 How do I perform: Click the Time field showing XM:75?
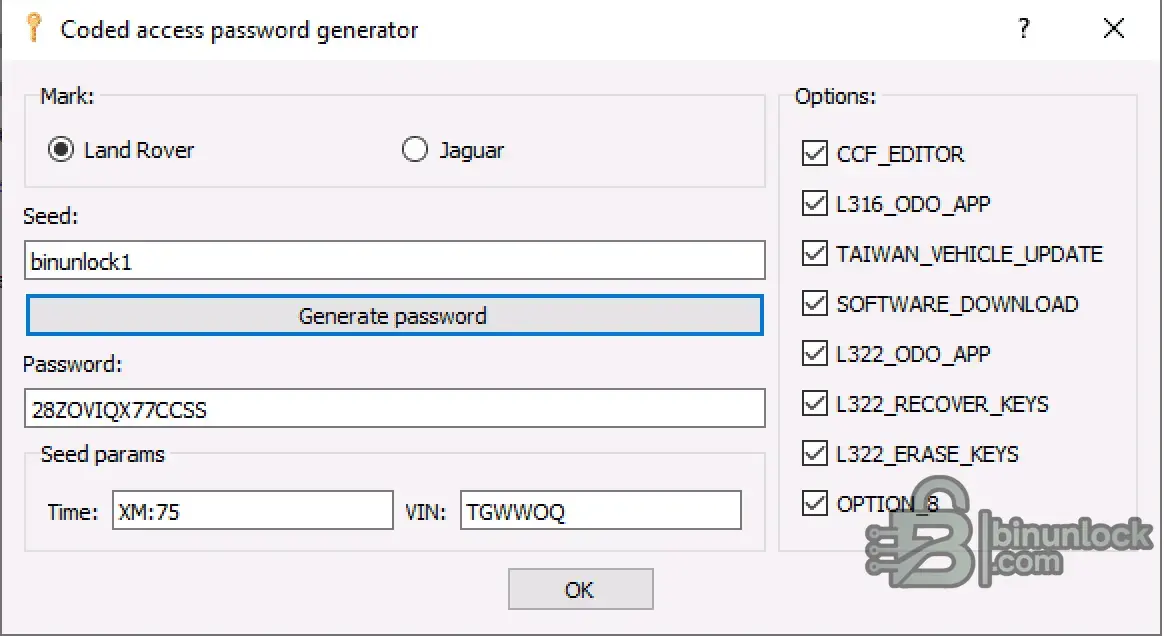tap(252, 510)
